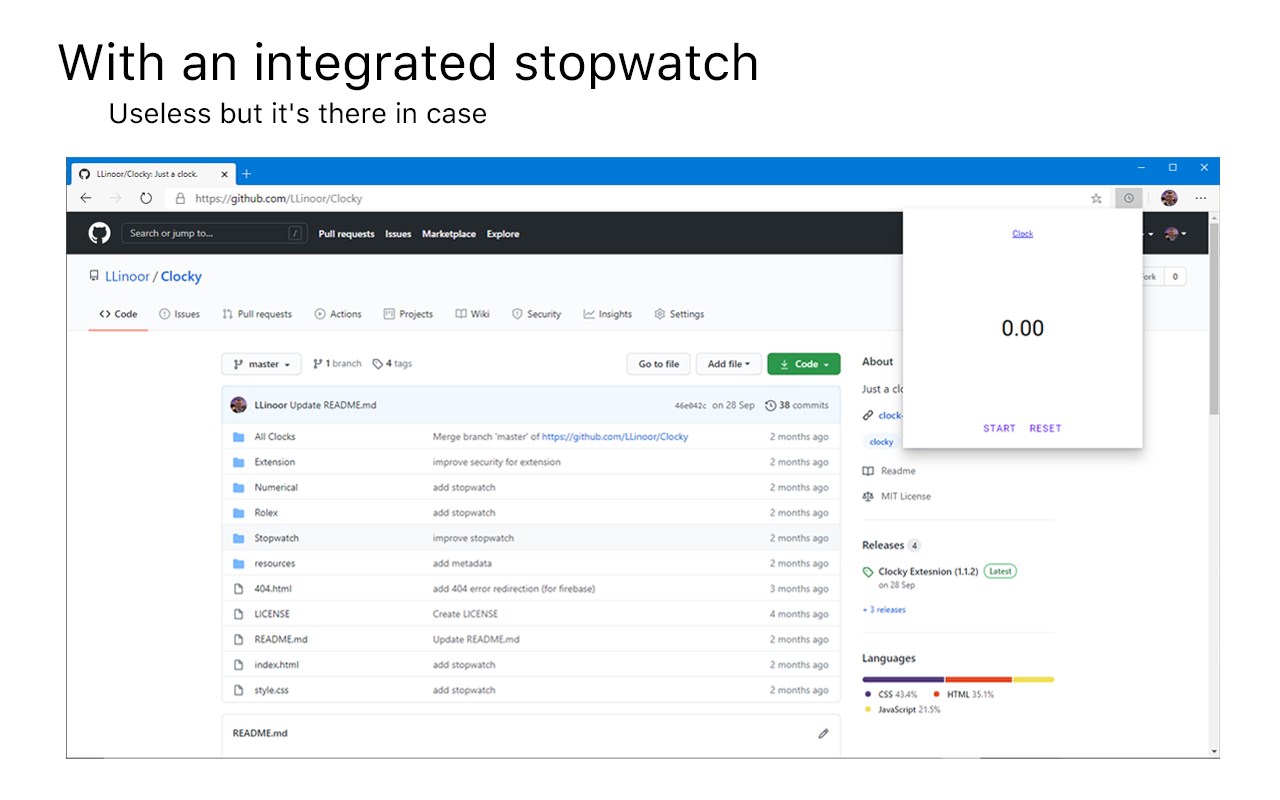Click RESET in the stopwatch popup
Viewport: 1280px width, 800px height.
(x=1045, y=428)
